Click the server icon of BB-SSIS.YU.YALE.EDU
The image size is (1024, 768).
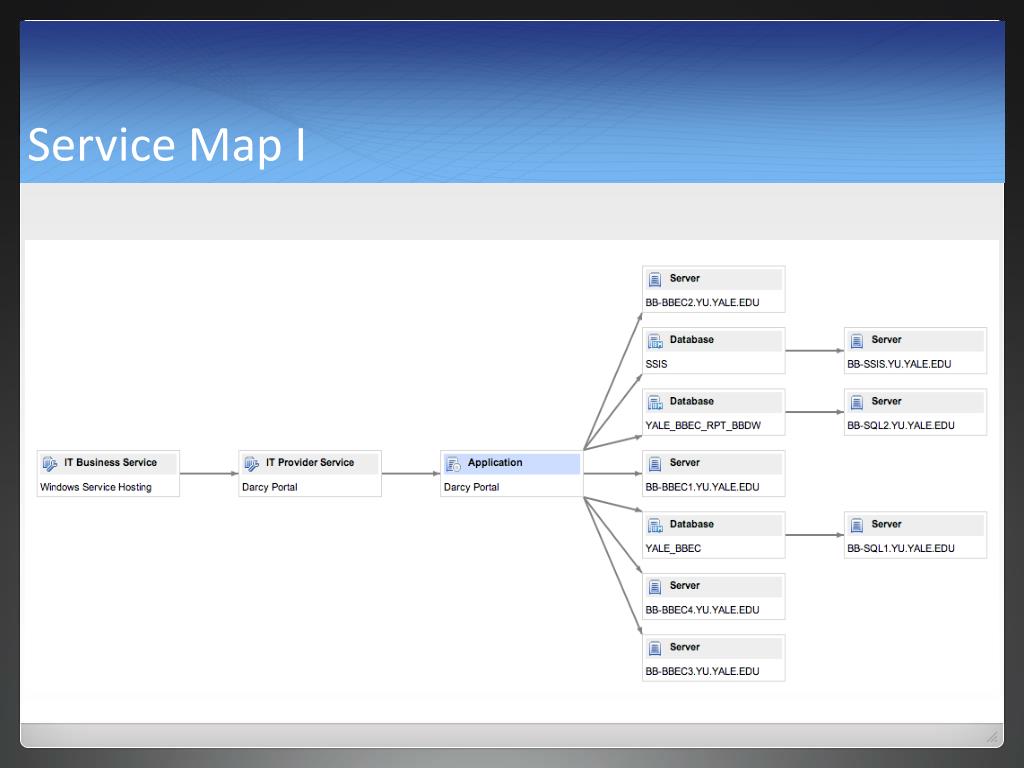857,341
